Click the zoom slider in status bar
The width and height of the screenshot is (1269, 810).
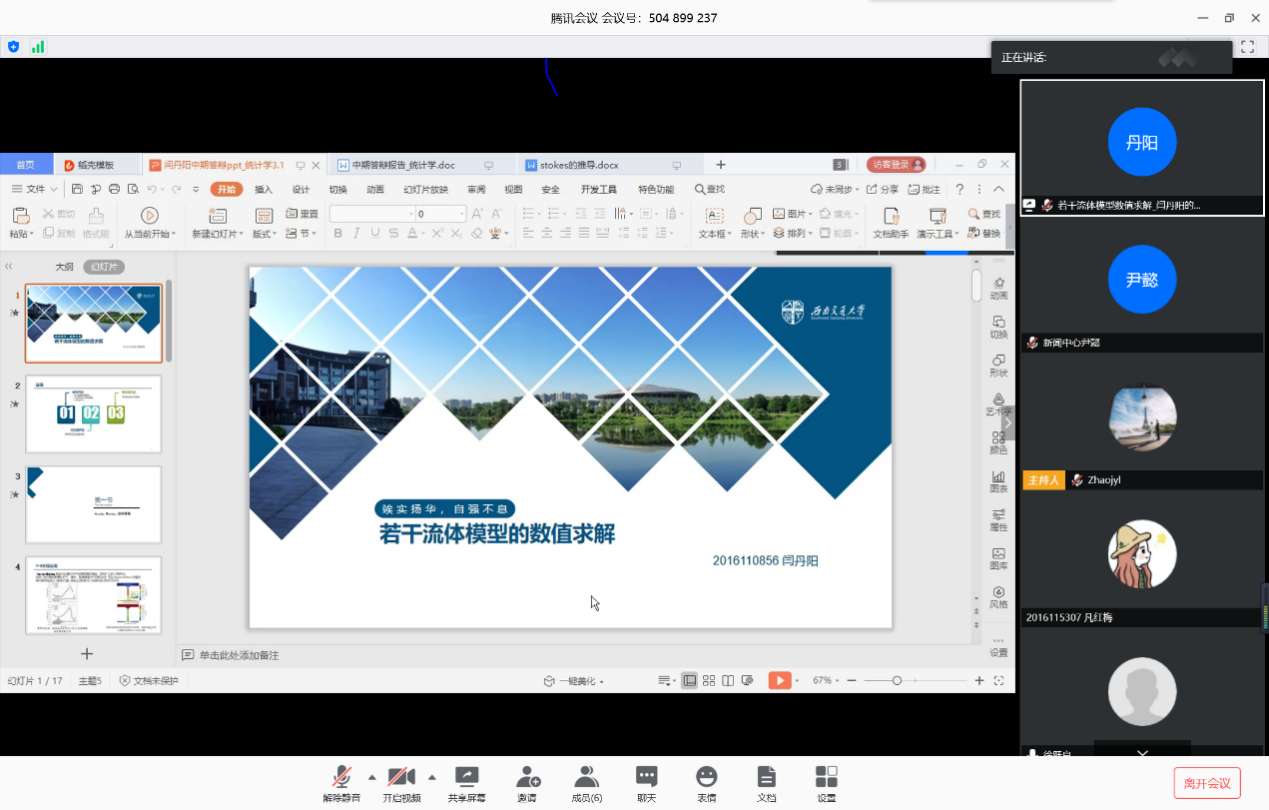[x=897, y=681]
